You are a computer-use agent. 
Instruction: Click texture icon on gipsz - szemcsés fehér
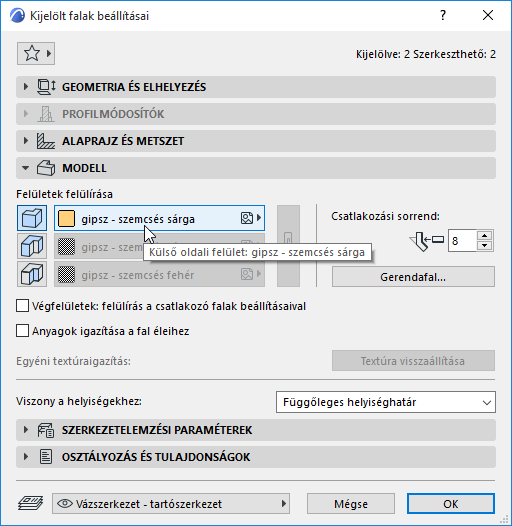[x=247, y=274]
